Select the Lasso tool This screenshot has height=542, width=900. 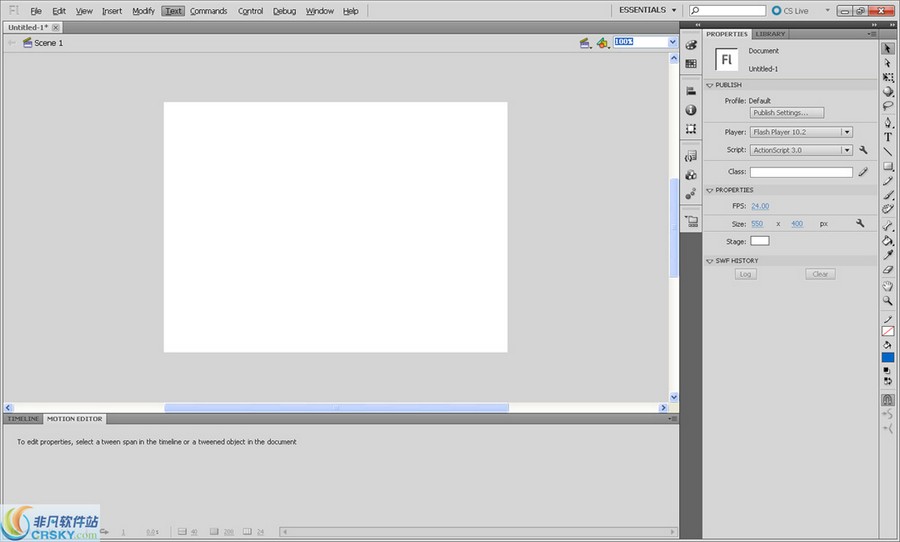coord(887,106)
